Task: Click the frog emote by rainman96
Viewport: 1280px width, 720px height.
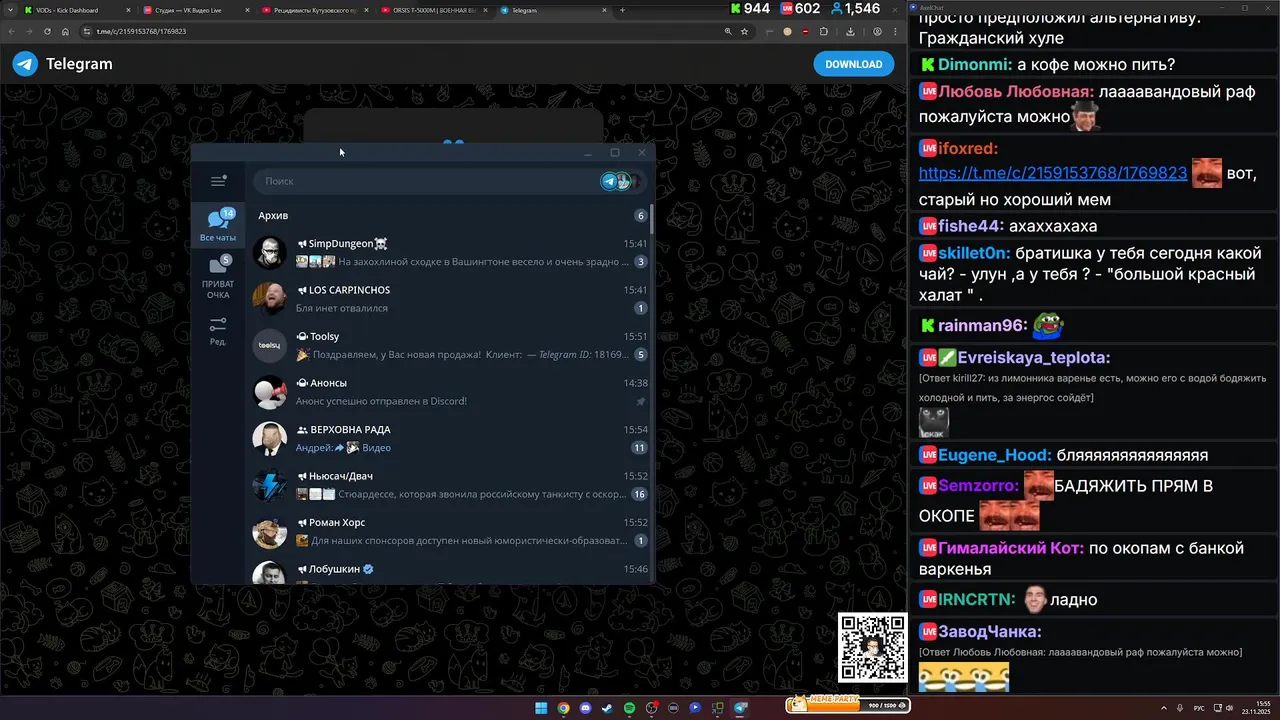Action: point(1048,325)
